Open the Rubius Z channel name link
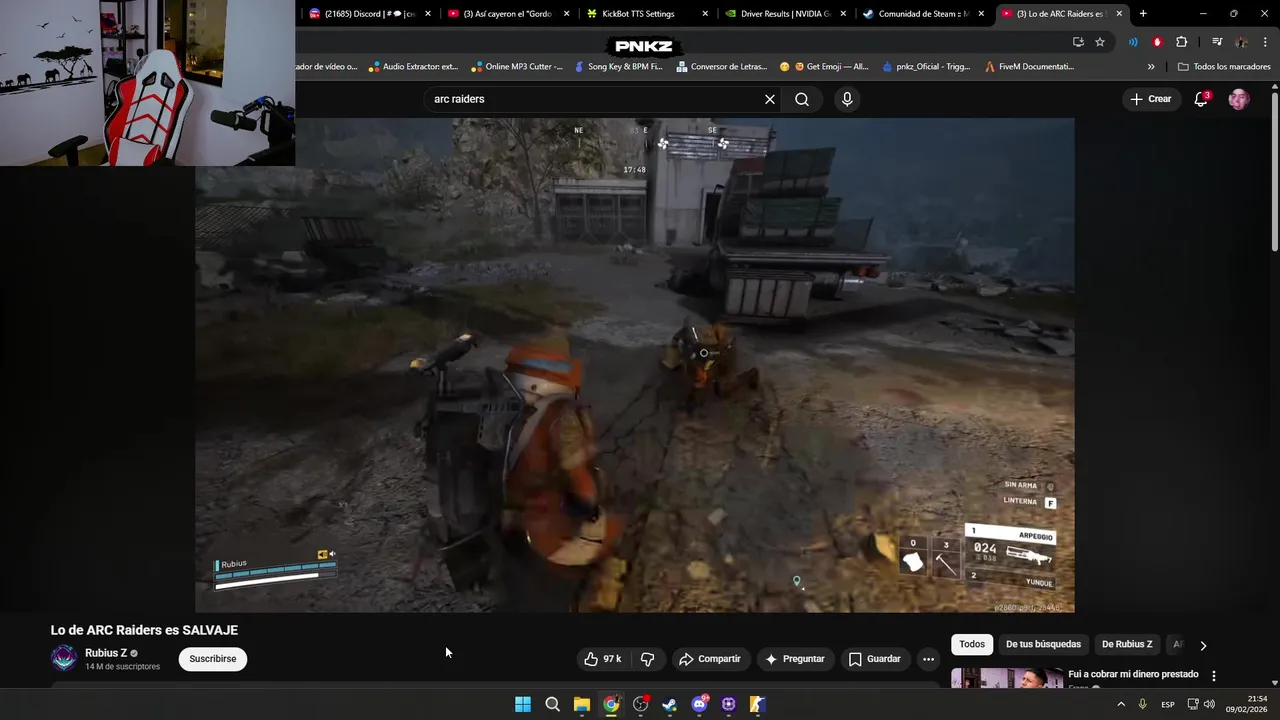1280x720 pixels. (106, 653)
